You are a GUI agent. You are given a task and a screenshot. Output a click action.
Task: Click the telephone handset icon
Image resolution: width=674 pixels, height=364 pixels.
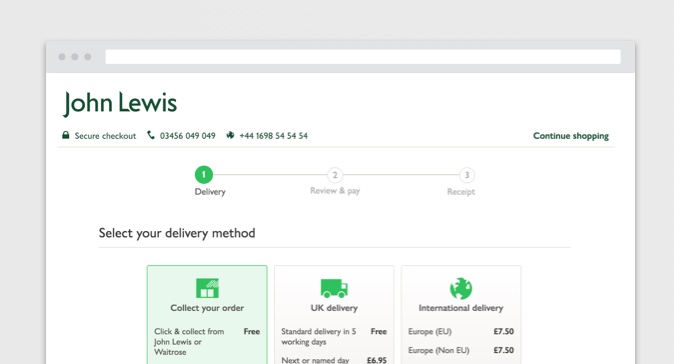[x=151, y=135]
